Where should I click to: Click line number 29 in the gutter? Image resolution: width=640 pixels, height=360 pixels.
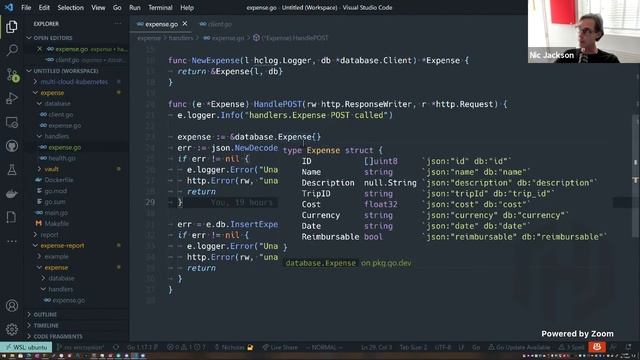coord(150,202)
